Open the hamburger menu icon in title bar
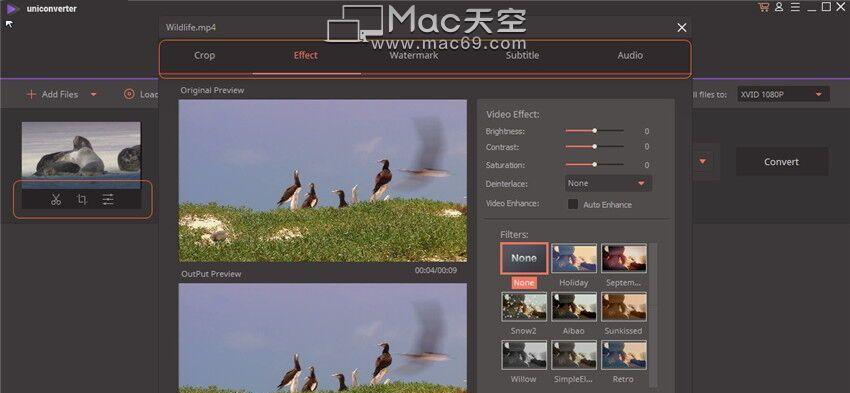 [795, 7]
